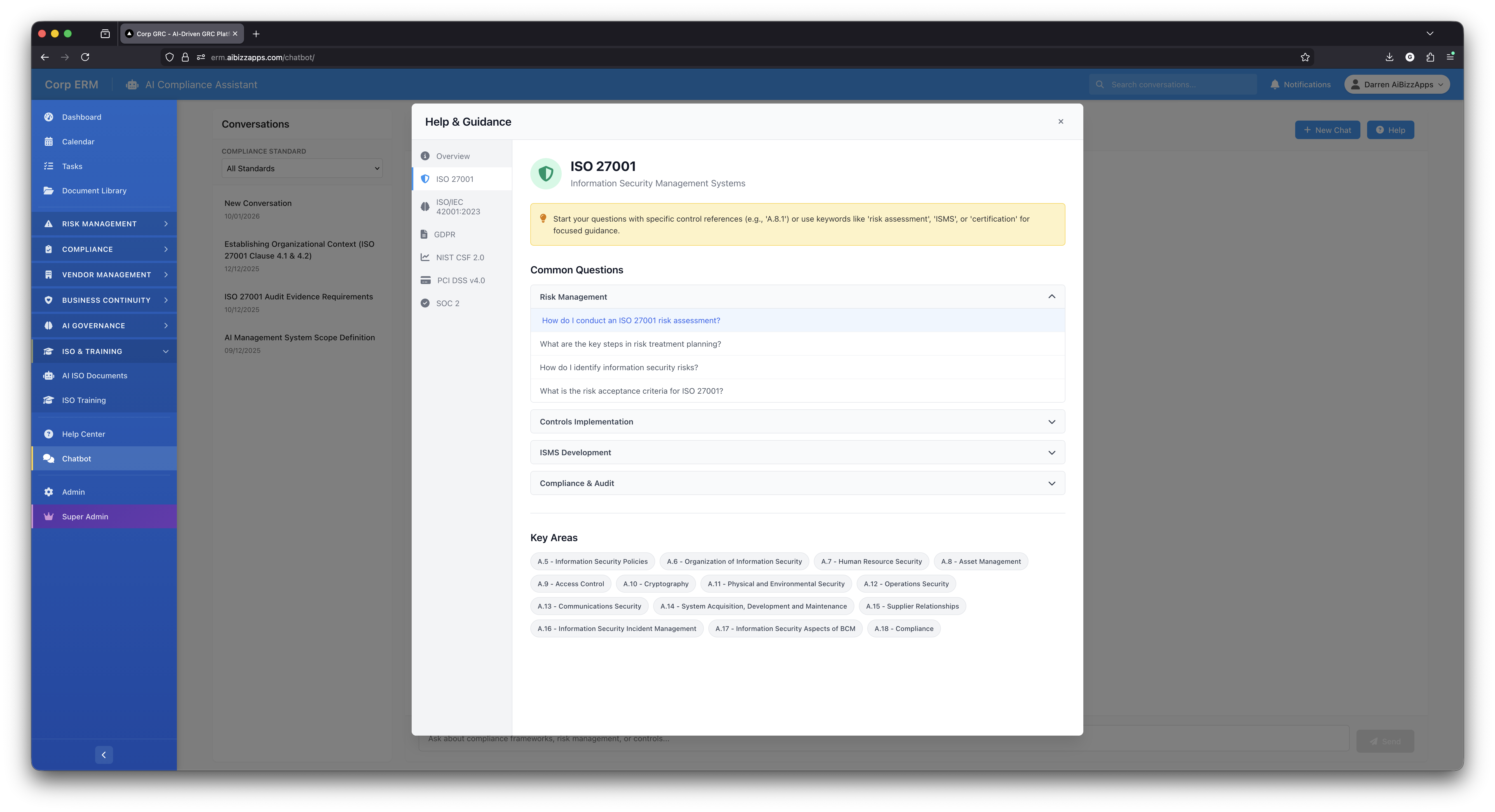Click the PCI DSS credit card icon
This screenshot has height=812, width=1495.
[x=425, y=280]
